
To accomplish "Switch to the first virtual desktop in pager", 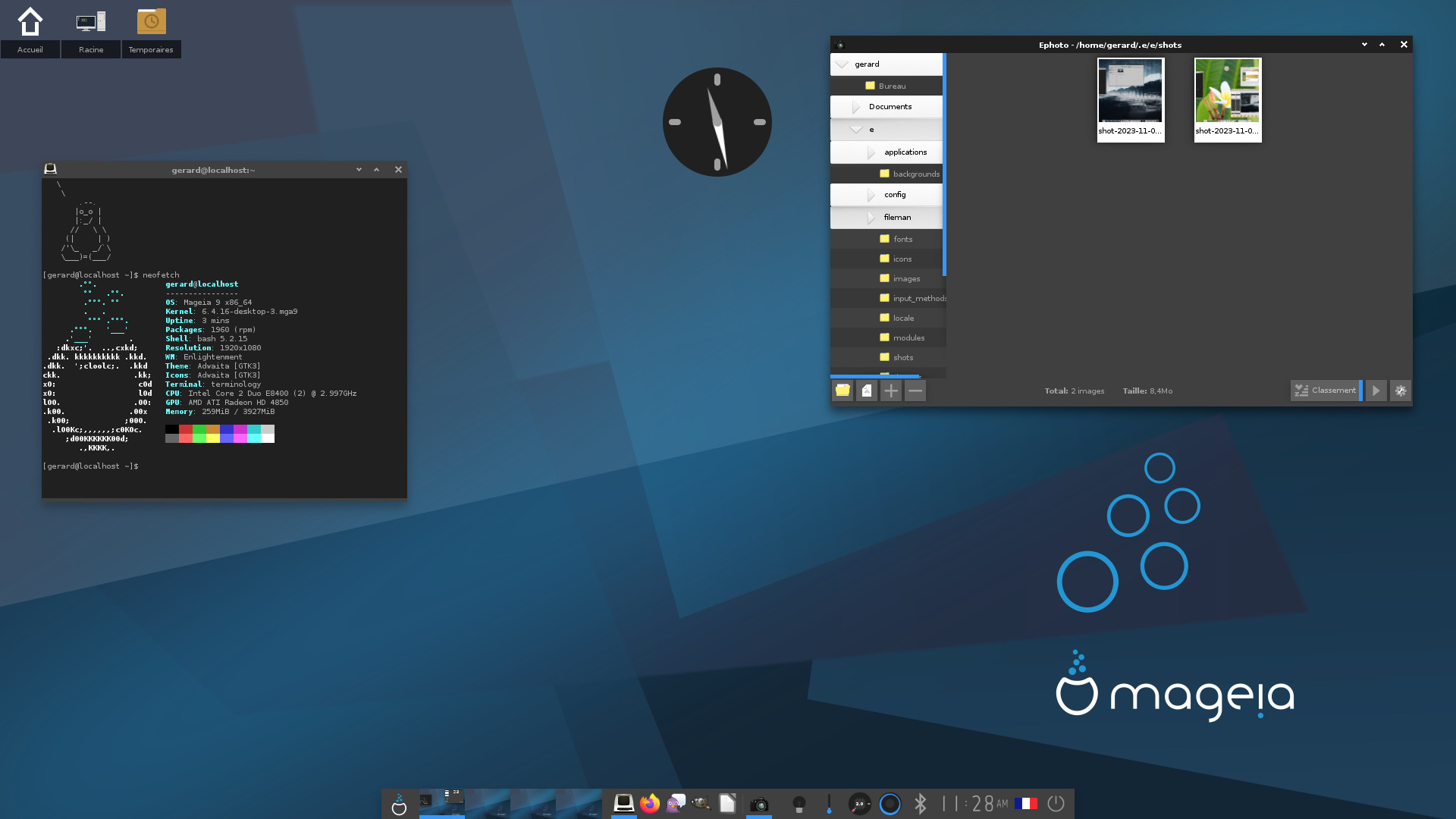I will pyautogui.click(x=442, y=804).
